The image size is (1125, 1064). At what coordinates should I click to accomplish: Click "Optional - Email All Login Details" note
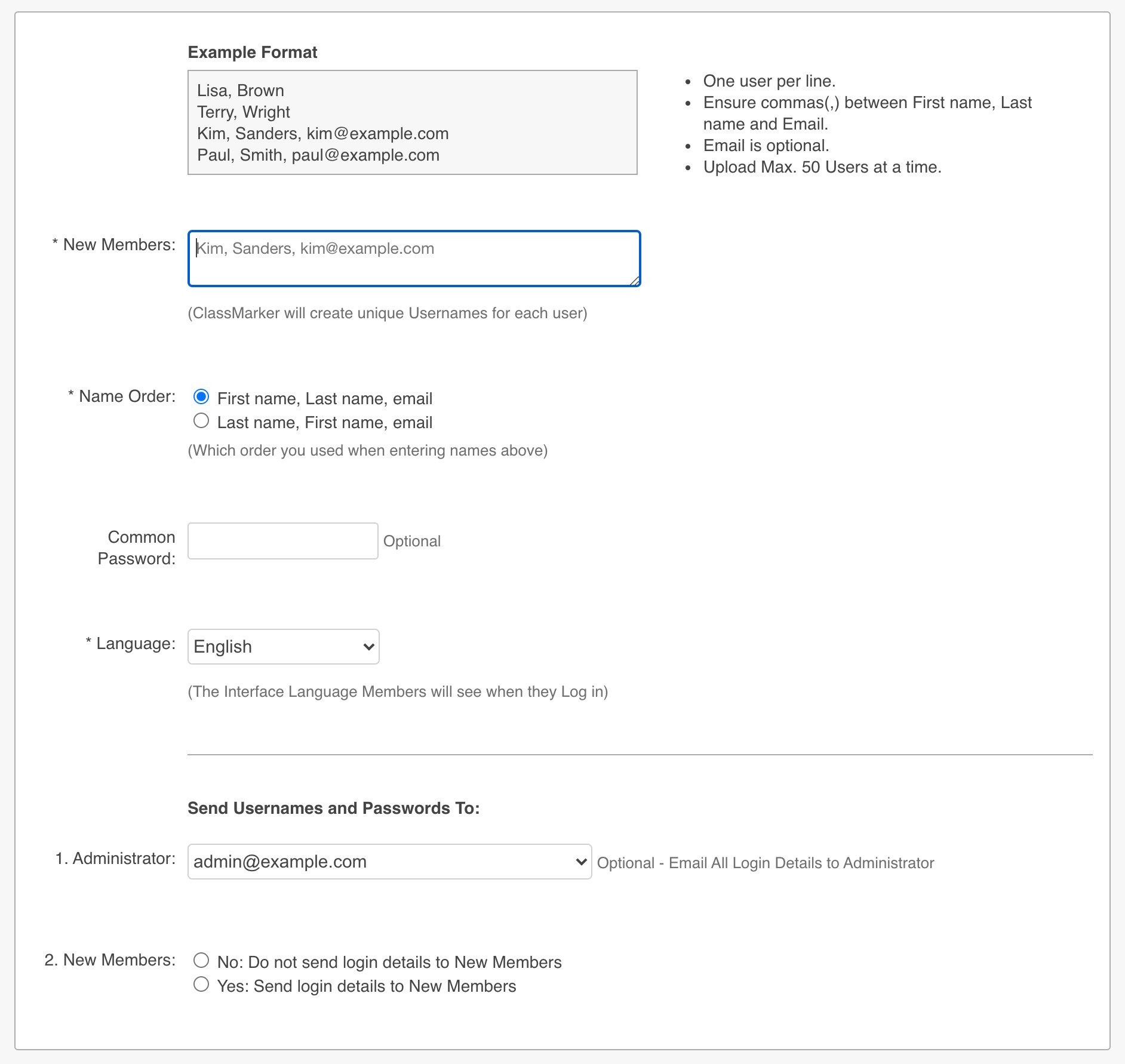point(765,863)
